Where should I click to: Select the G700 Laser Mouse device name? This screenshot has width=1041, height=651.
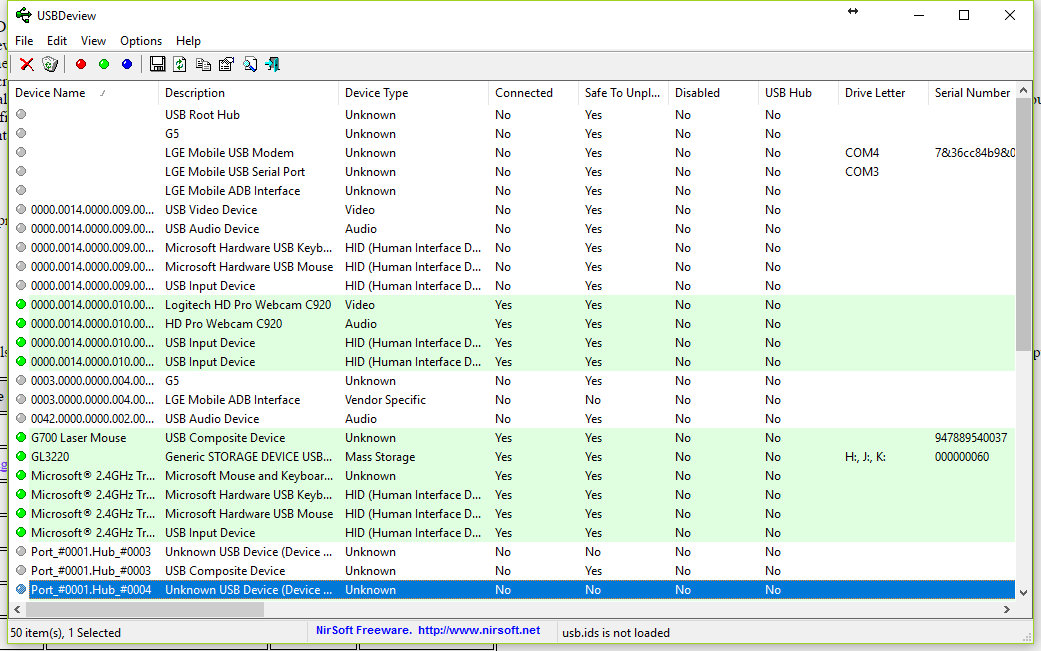pyautogui.click(x=78, y=438)
